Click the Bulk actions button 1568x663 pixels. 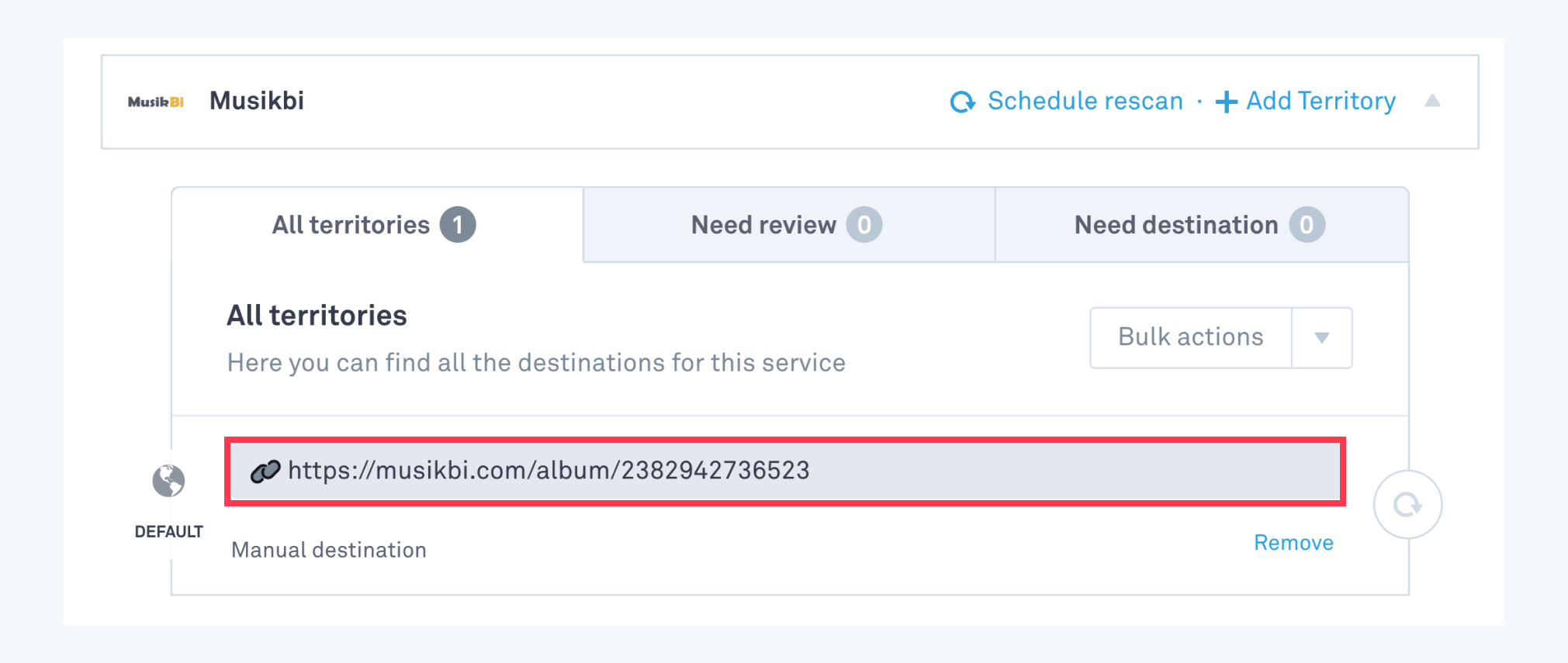pos(1191,337)
